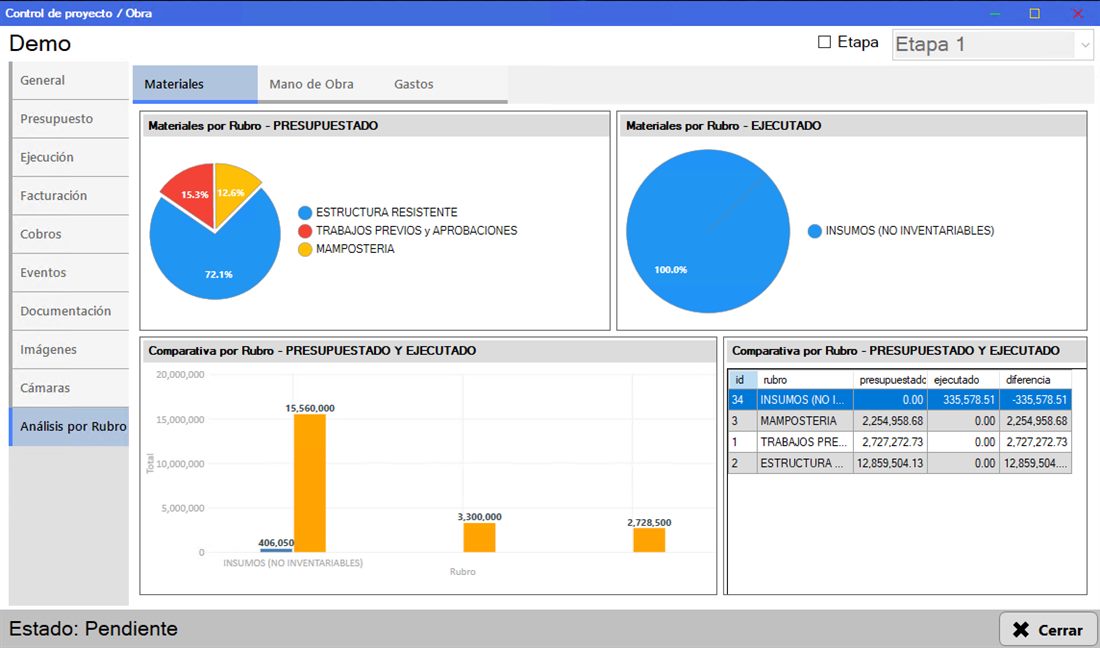Enable the Etapa checkbox

pos(824,42)
